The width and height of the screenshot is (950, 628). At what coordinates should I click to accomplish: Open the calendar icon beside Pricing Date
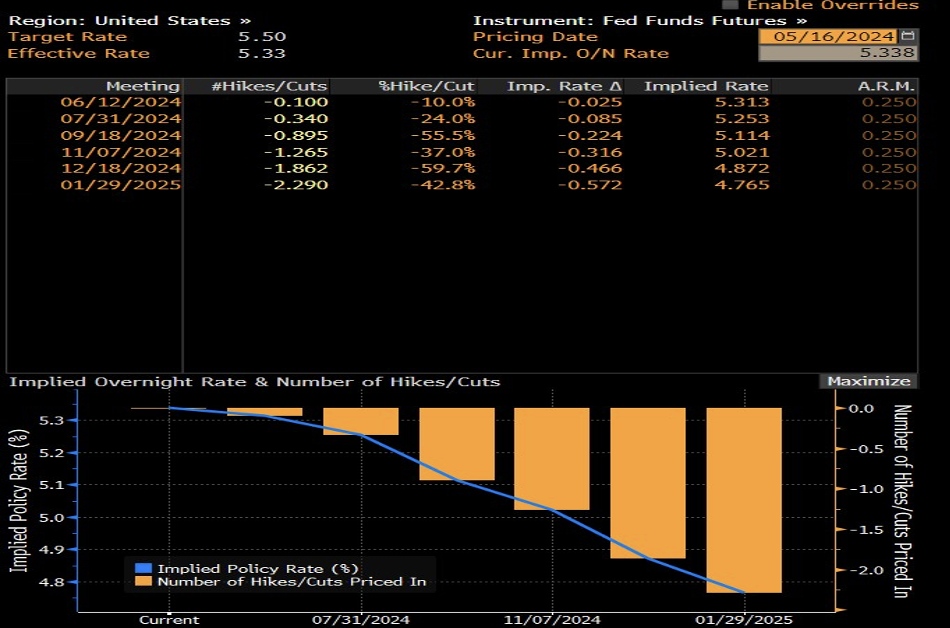click(x=907, y=36)
